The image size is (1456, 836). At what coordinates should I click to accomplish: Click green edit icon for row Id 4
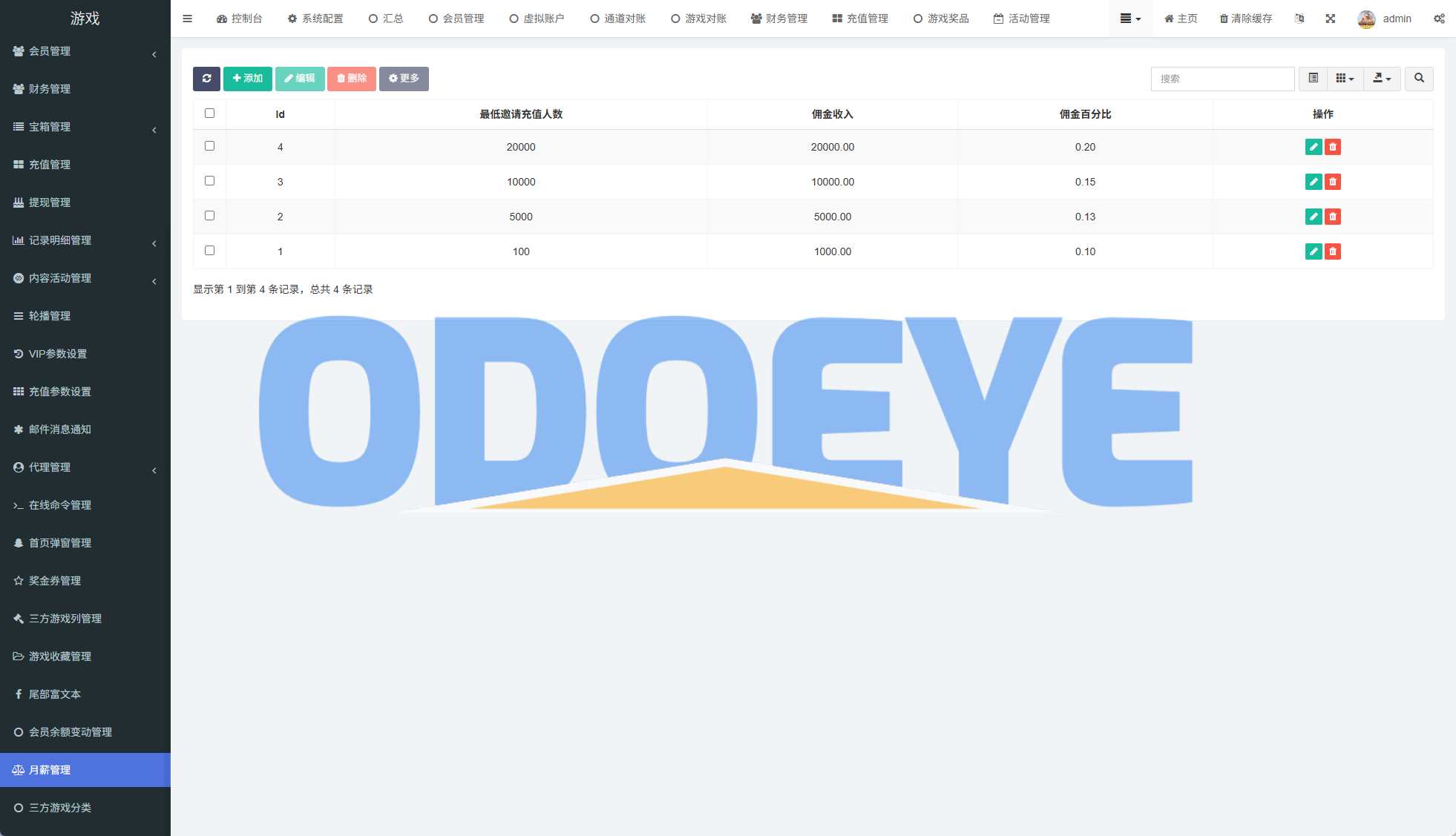[x=1313, y=147]
